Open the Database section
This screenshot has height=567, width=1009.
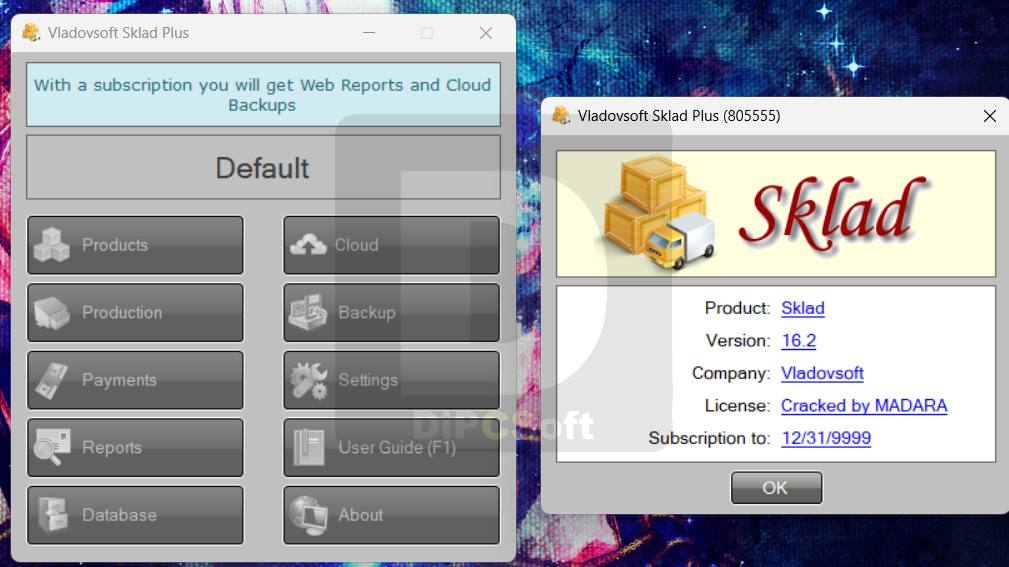pyautogui.click(x=135, y=515)
